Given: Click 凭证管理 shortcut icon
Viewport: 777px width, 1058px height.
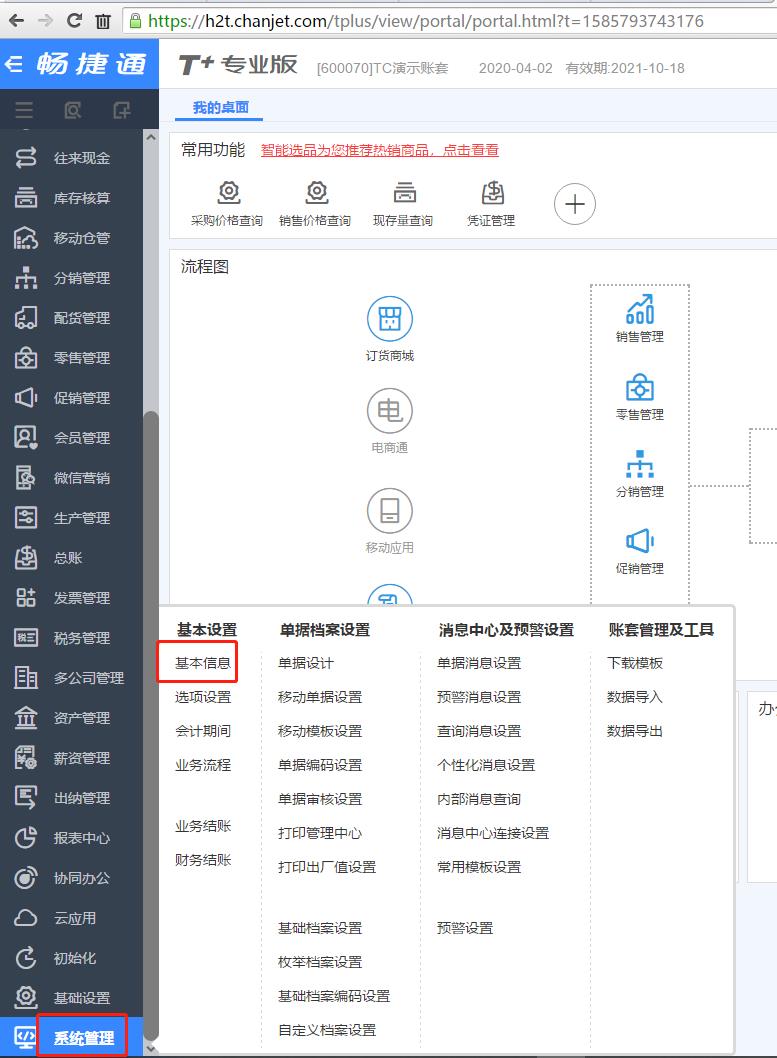Looking at the screenshot, I should 492,193.
